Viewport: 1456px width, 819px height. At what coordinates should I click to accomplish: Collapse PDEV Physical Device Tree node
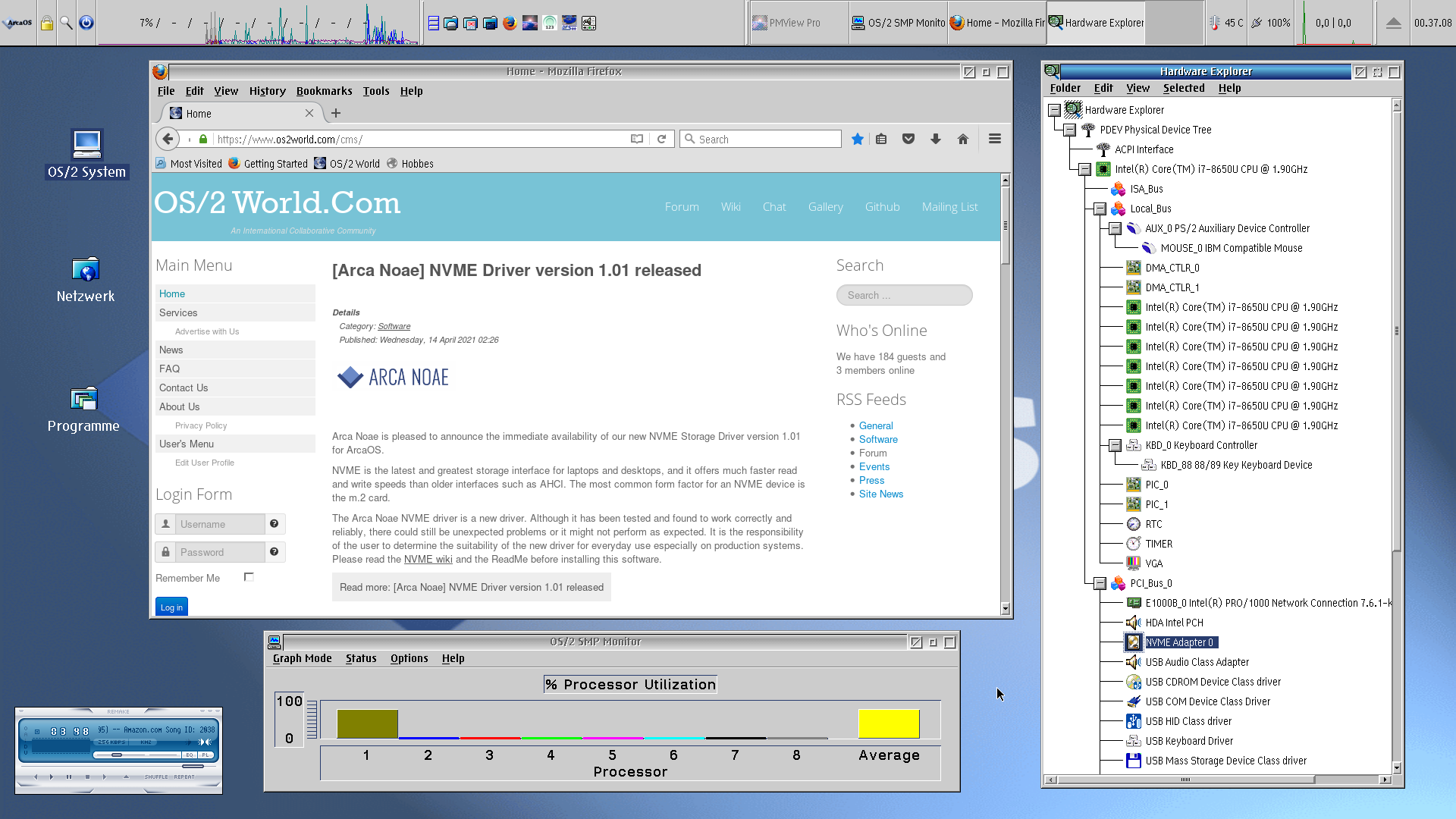coord(1069,130)
